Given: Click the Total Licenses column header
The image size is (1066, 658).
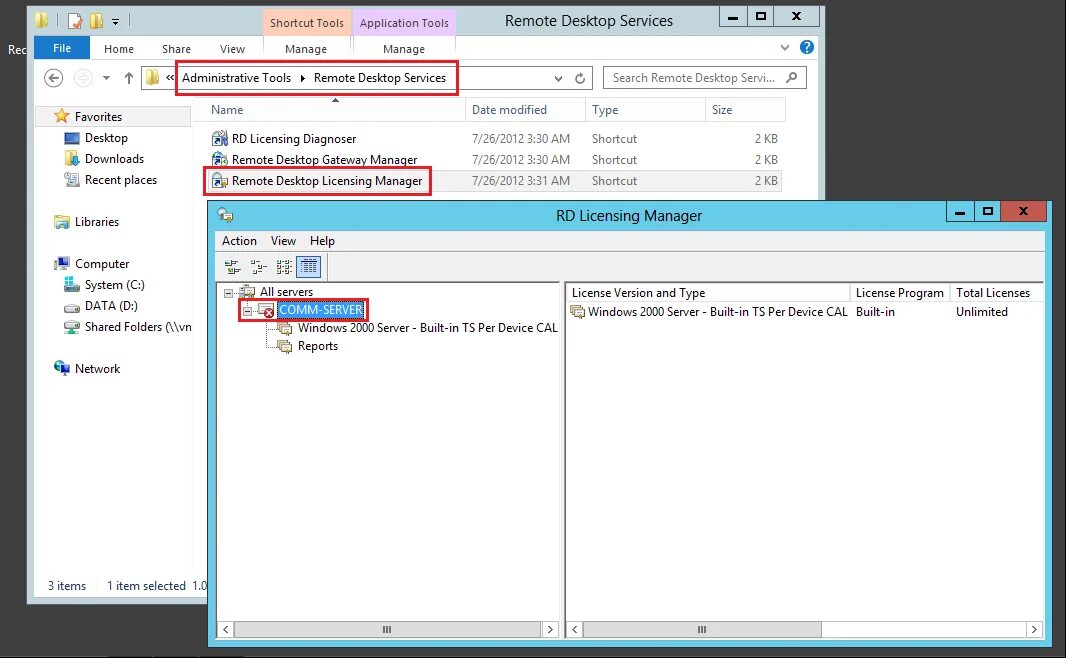Looking at the screenshot, I should coord(995,293).
